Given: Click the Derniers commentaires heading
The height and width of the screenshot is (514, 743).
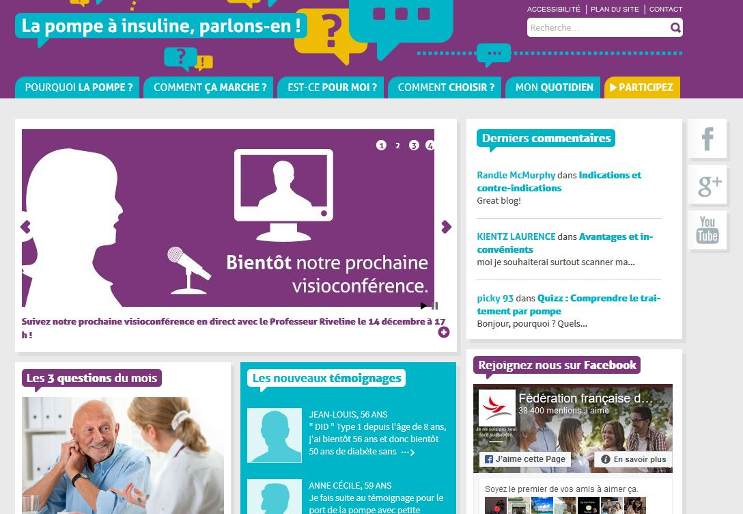Looking at the screenshot, I should (546, 138).
